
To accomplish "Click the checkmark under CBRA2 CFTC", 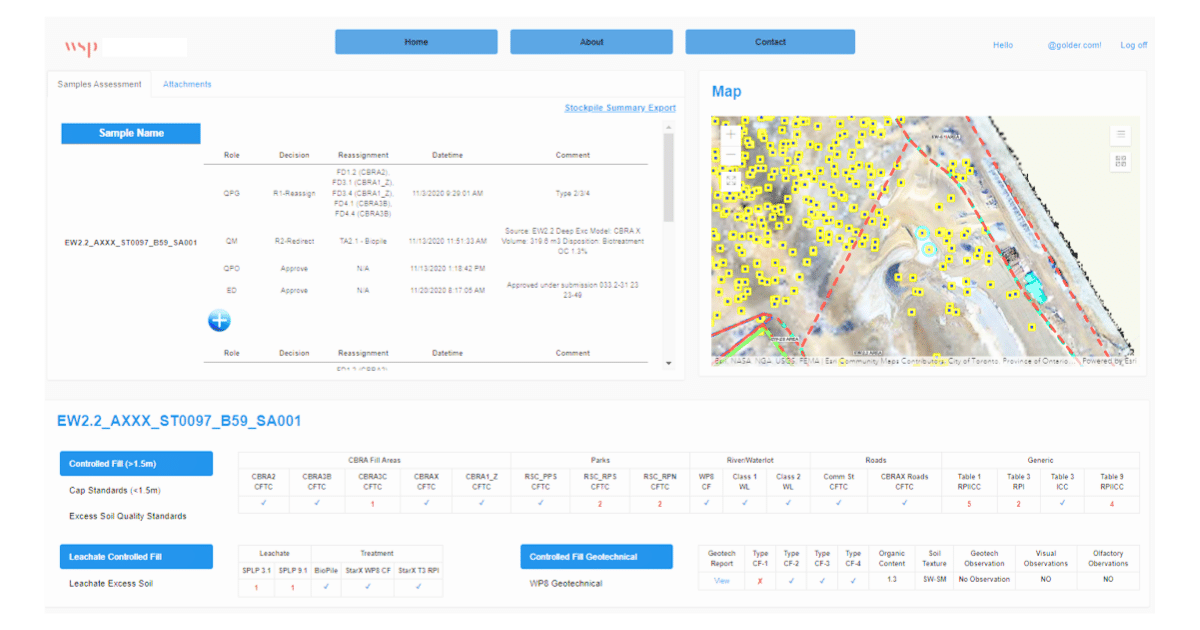I will pos(263,503).
